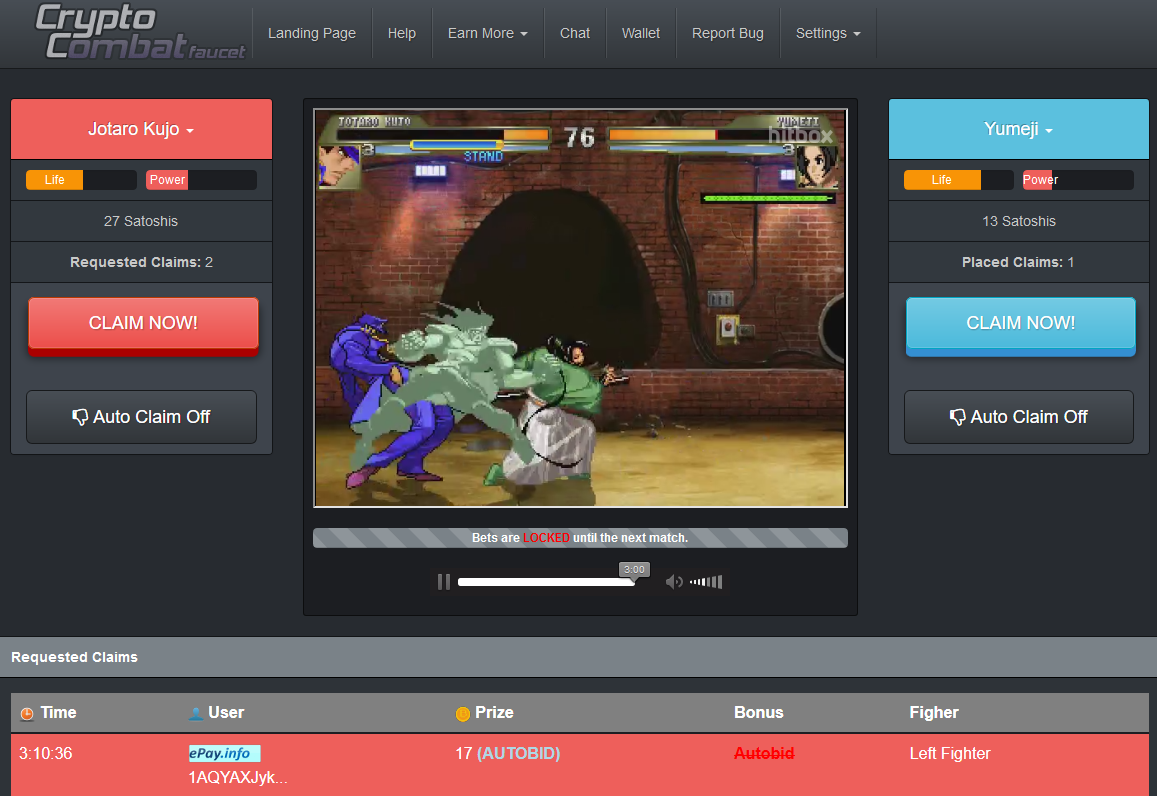The width and height of the screenshot is (1157, 796).
Task: Click the (AUTOBID) prize label
Action: coord(519,753)
